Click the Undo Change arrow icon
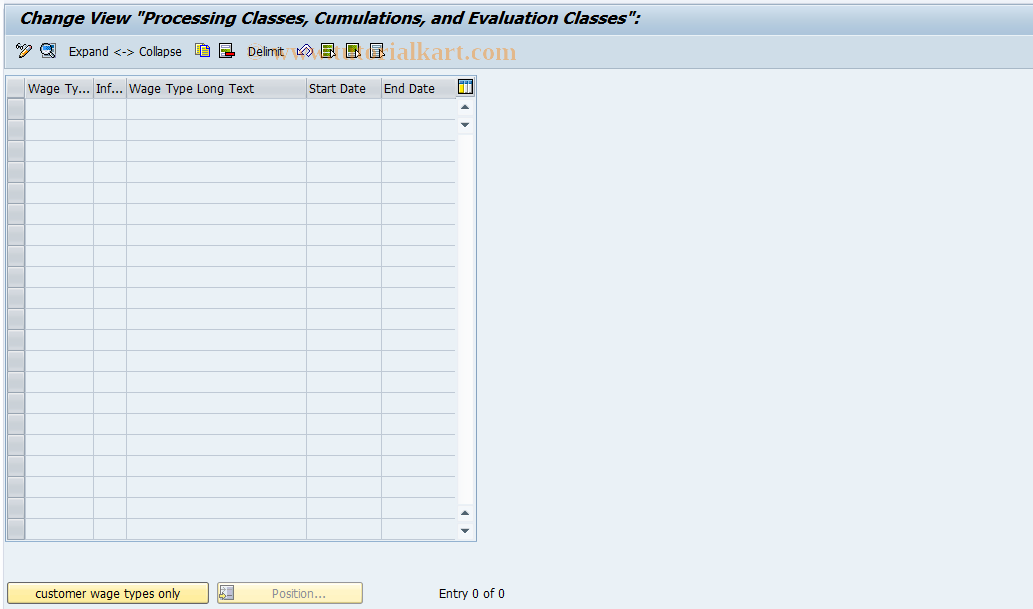This screenshot has height=609, width=1033. 304,51
